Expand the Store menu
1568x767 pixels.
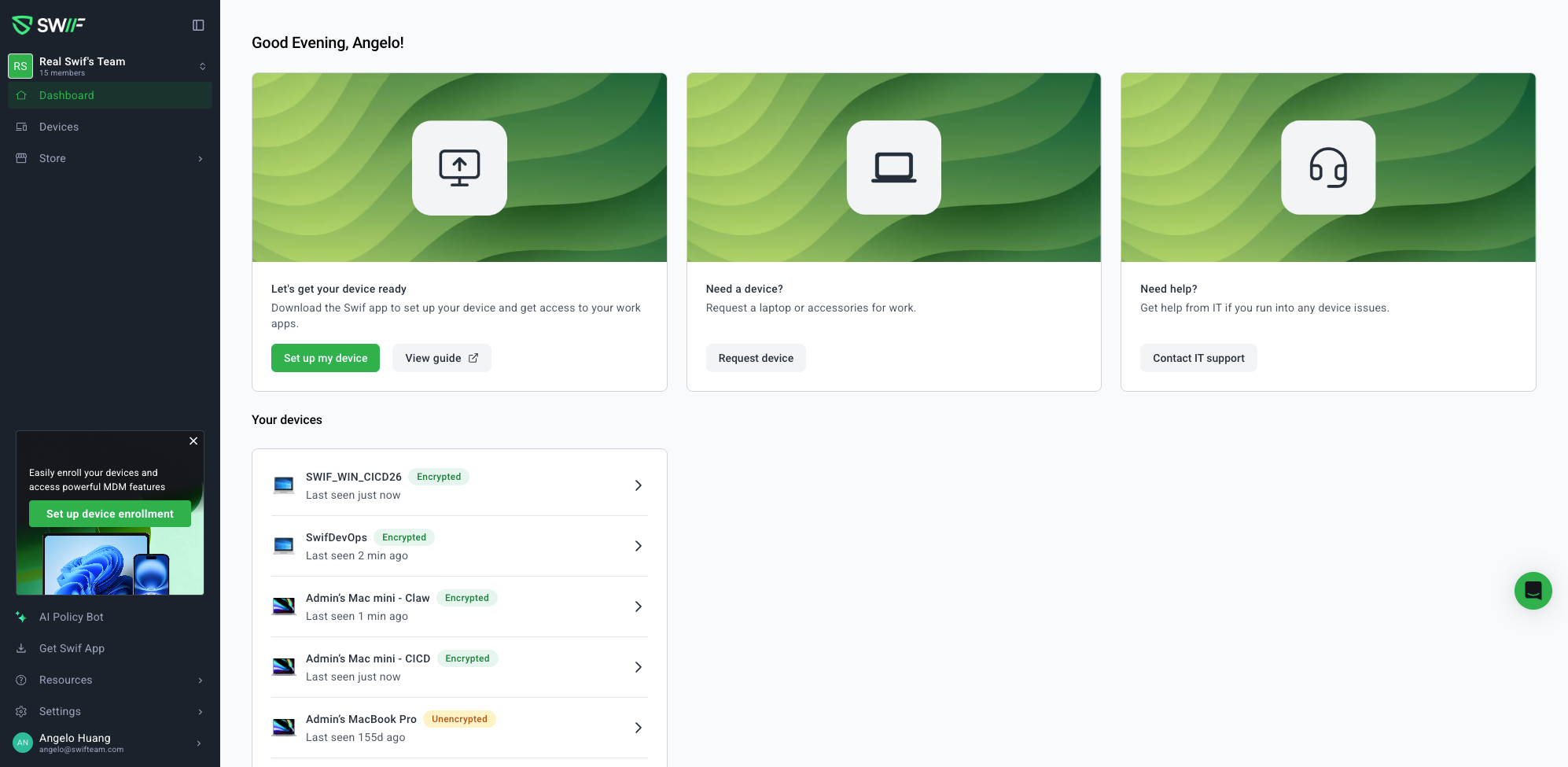(x=110, y=158)
